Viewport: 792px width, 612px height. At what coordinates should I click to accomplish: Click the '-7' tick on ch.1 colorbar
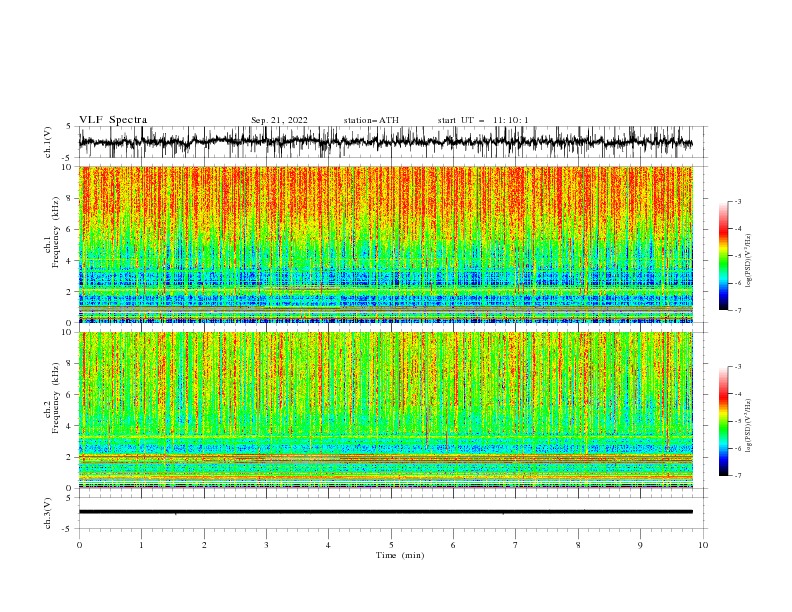[737, 310]
